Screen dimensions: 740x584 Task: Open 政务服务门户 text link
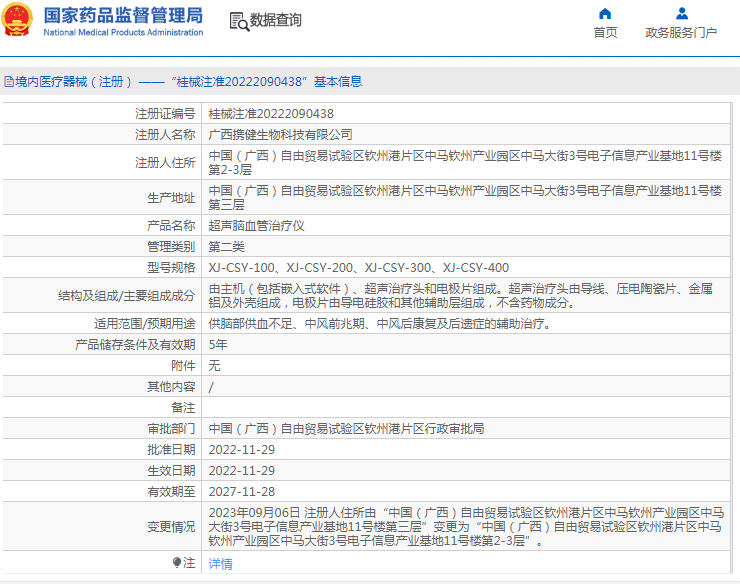point(681,33)
